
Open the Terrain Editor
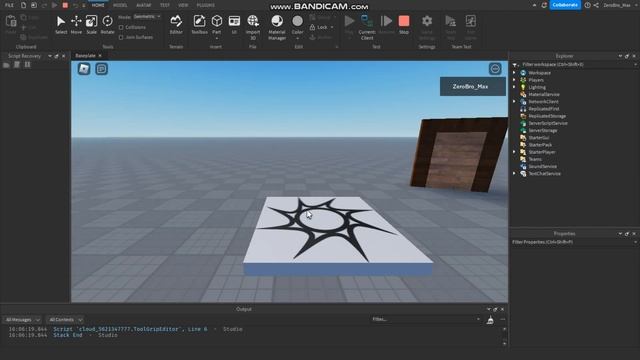tap(176, 24)
